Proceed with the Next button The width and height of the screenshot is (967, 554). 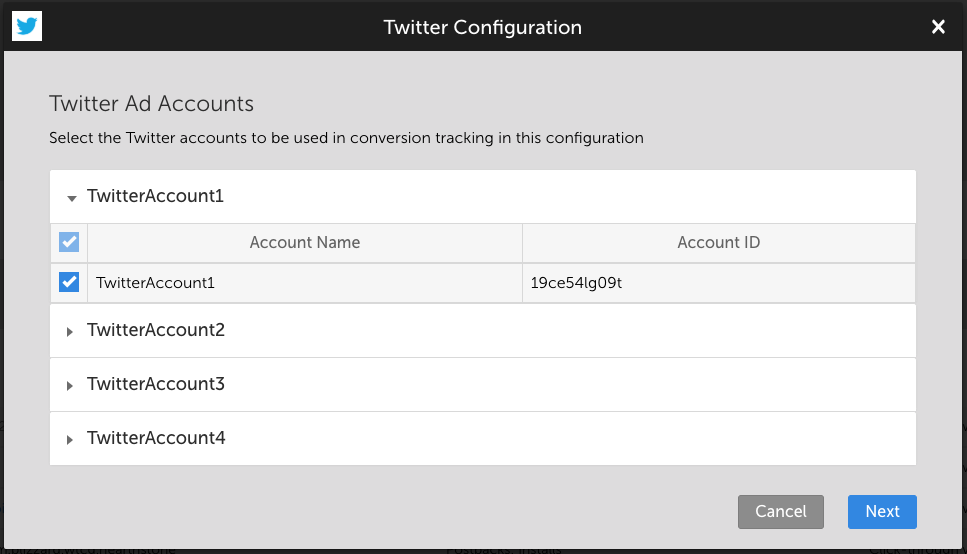tap(882, 511)
